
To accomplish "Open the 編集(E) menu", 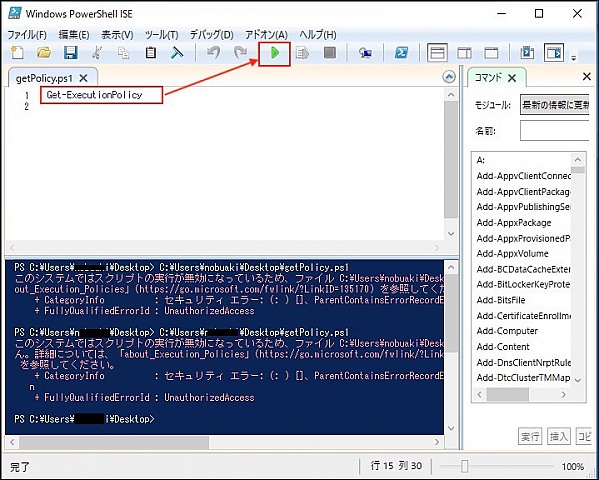I will (74, 35).
